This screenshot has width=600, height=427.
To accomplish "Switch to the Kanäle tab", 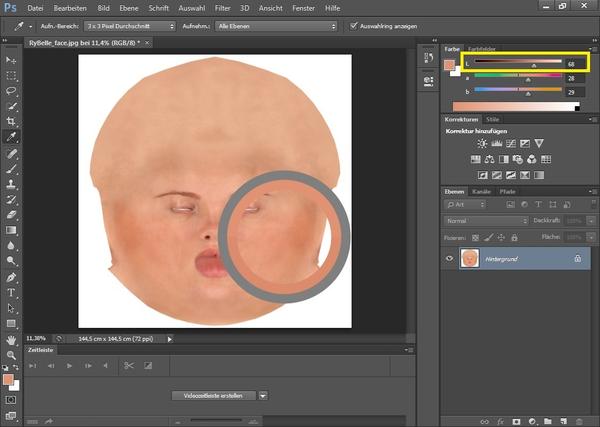I will click(x=481, y=190).
